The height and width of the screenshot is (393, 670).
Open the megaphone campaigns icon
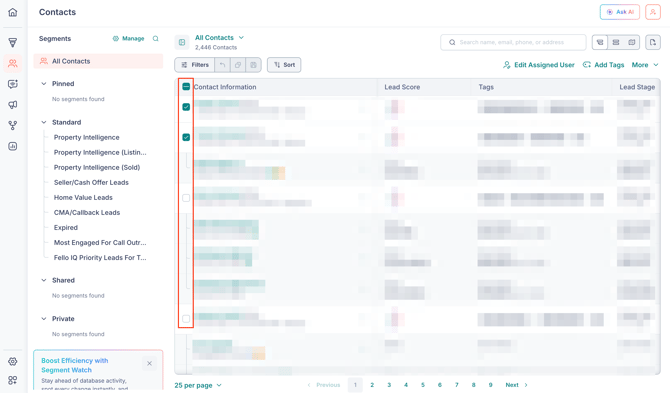point(13,105)
